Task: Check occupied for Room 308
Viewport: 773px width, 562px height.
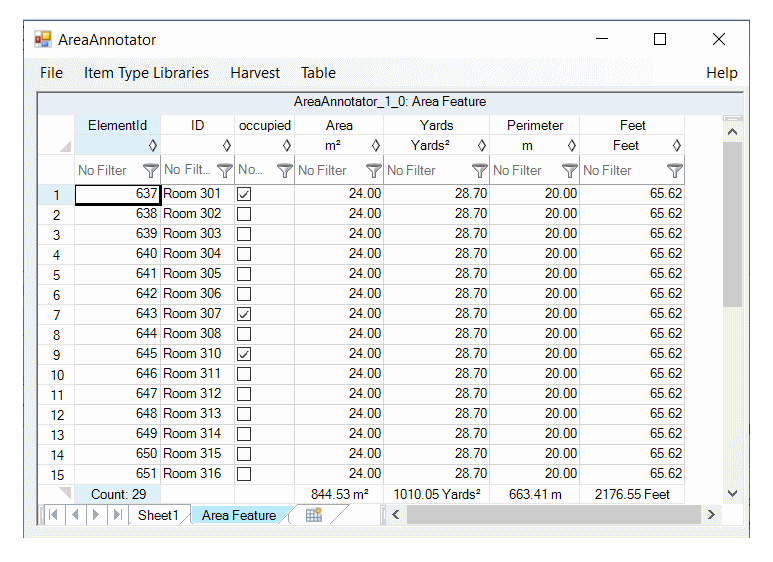Action: pyautogui.click(x=244, y=334)
